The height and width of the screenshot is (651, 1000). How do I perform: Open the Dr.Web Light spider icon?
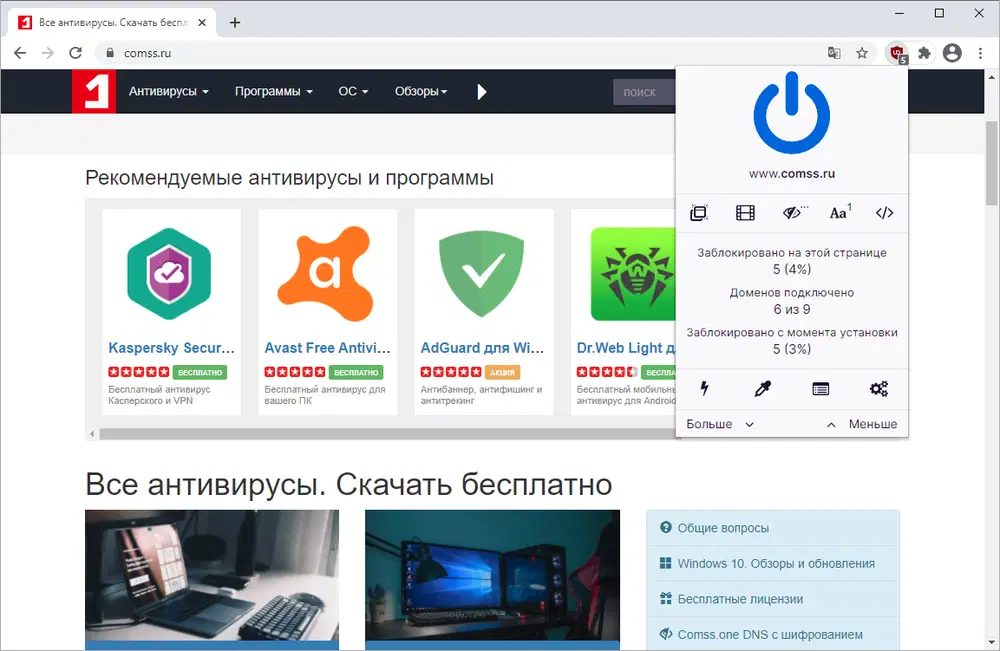point(633,274)
